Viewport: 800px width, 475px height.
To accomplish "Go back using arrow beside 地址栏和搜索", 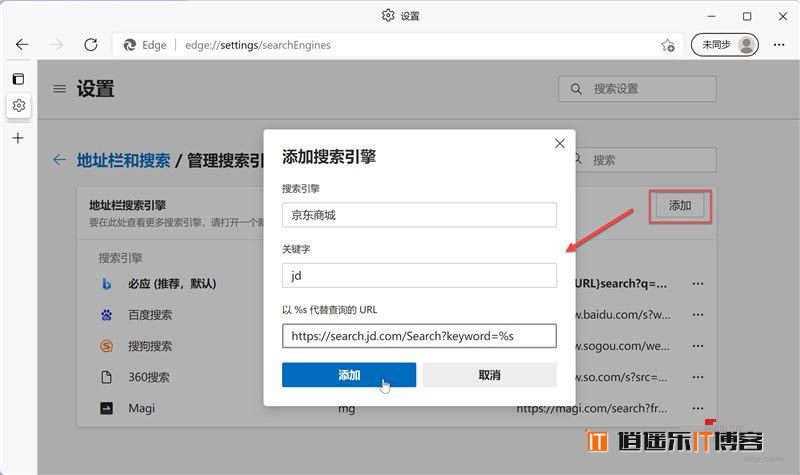I will click(59, 160).
